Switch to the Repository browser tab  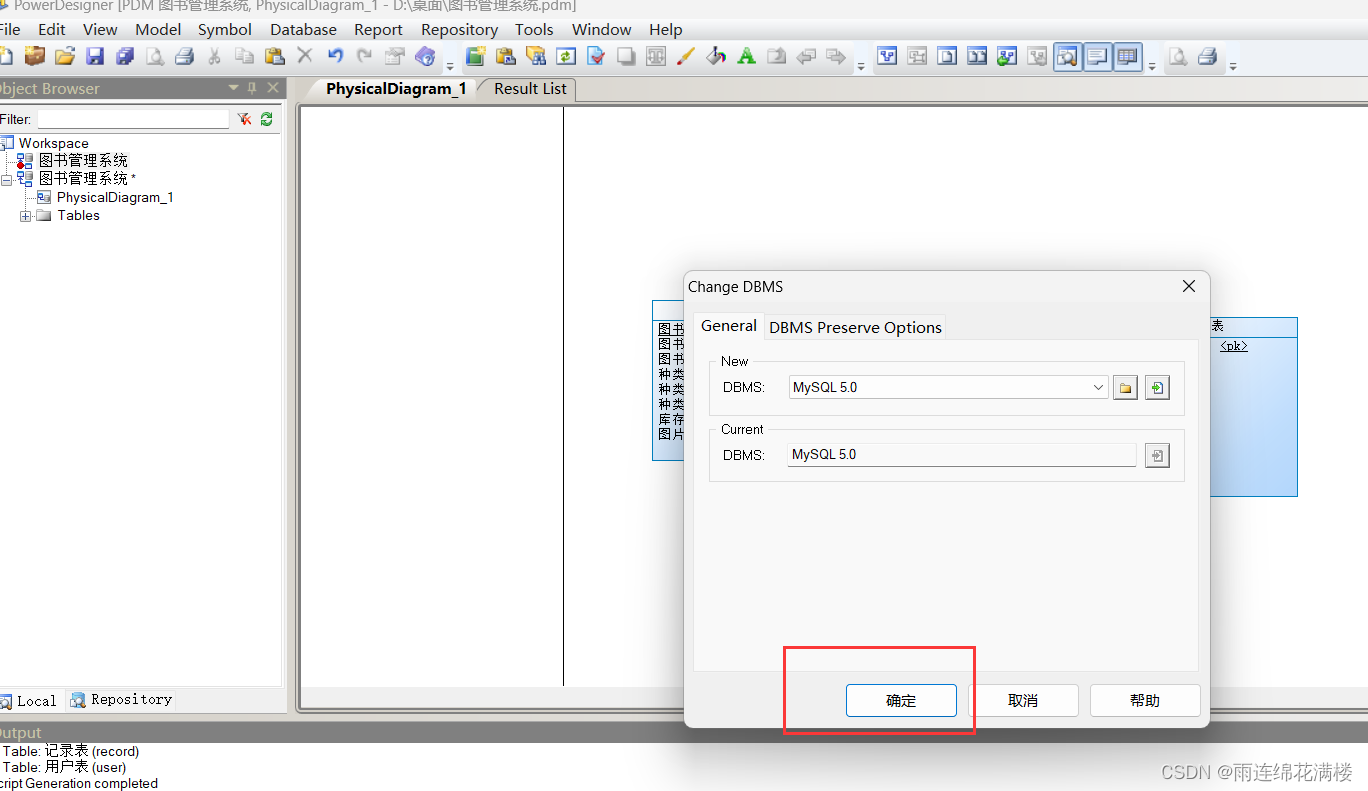pyautogui.click(x=121, y=700)
